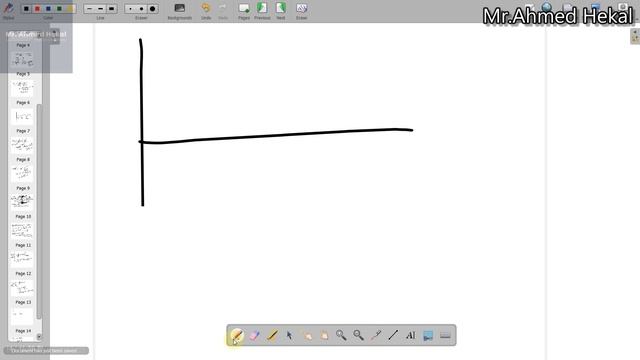The width and height of the screenshot is (640, 360).
Task: Select the Pen tool in bottom palette
Action: click(x=237, y=336)
